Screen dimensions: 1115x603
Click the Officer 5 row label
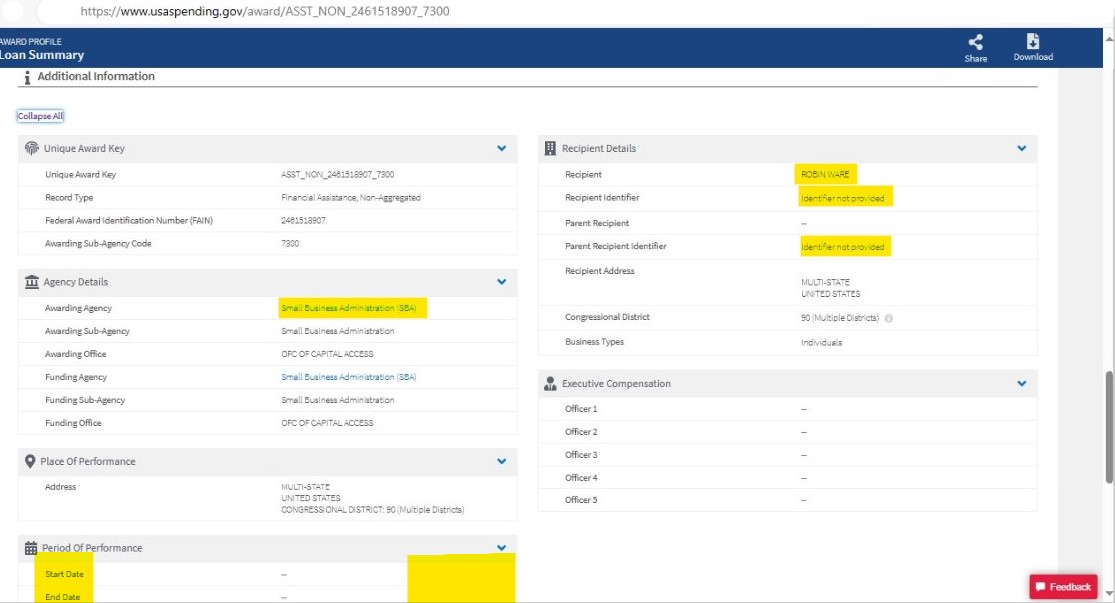pyautogui.click(x=581, y=500)
